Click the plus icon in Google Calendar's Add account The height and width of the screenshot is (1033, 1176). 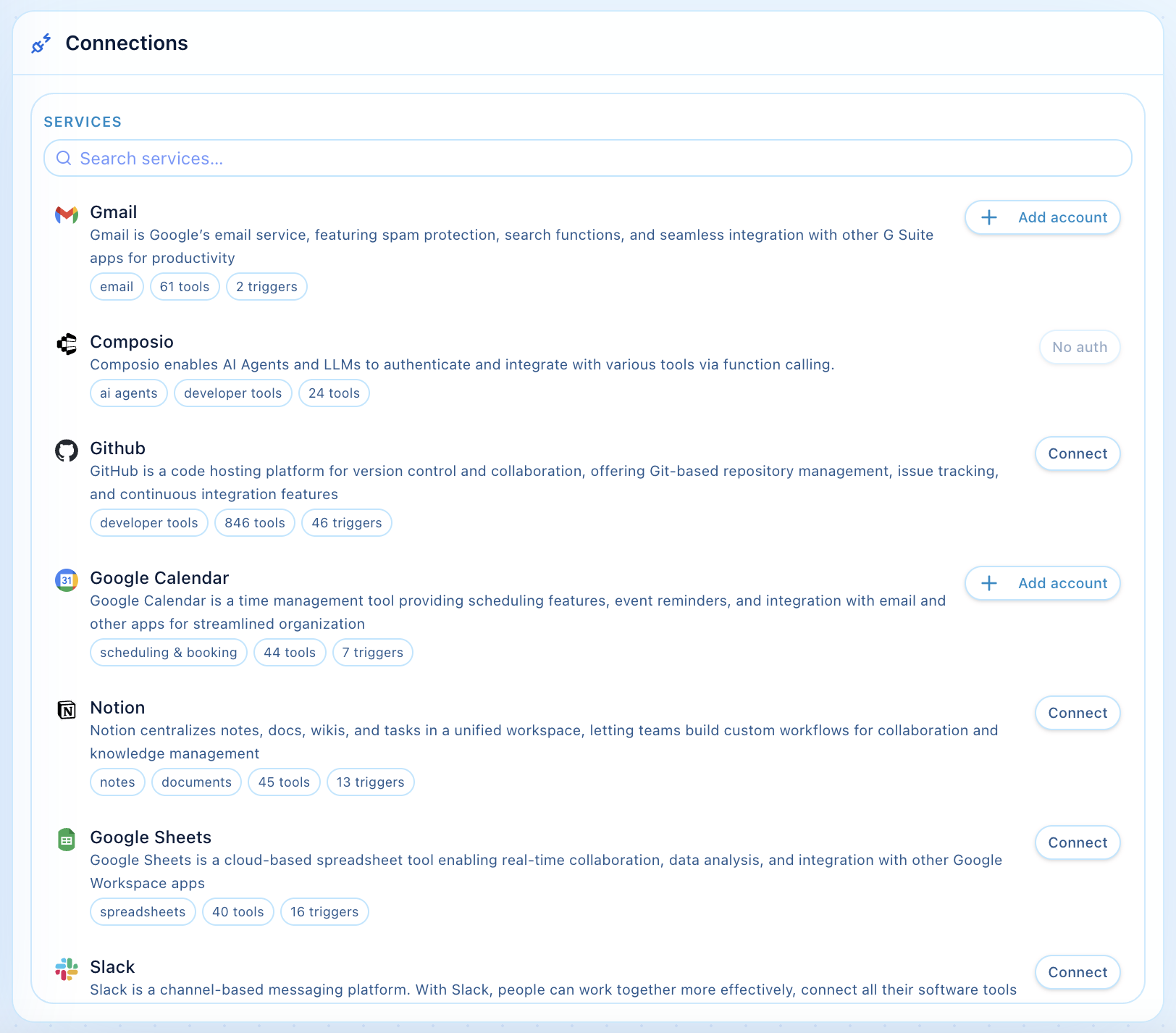(989, 583)
